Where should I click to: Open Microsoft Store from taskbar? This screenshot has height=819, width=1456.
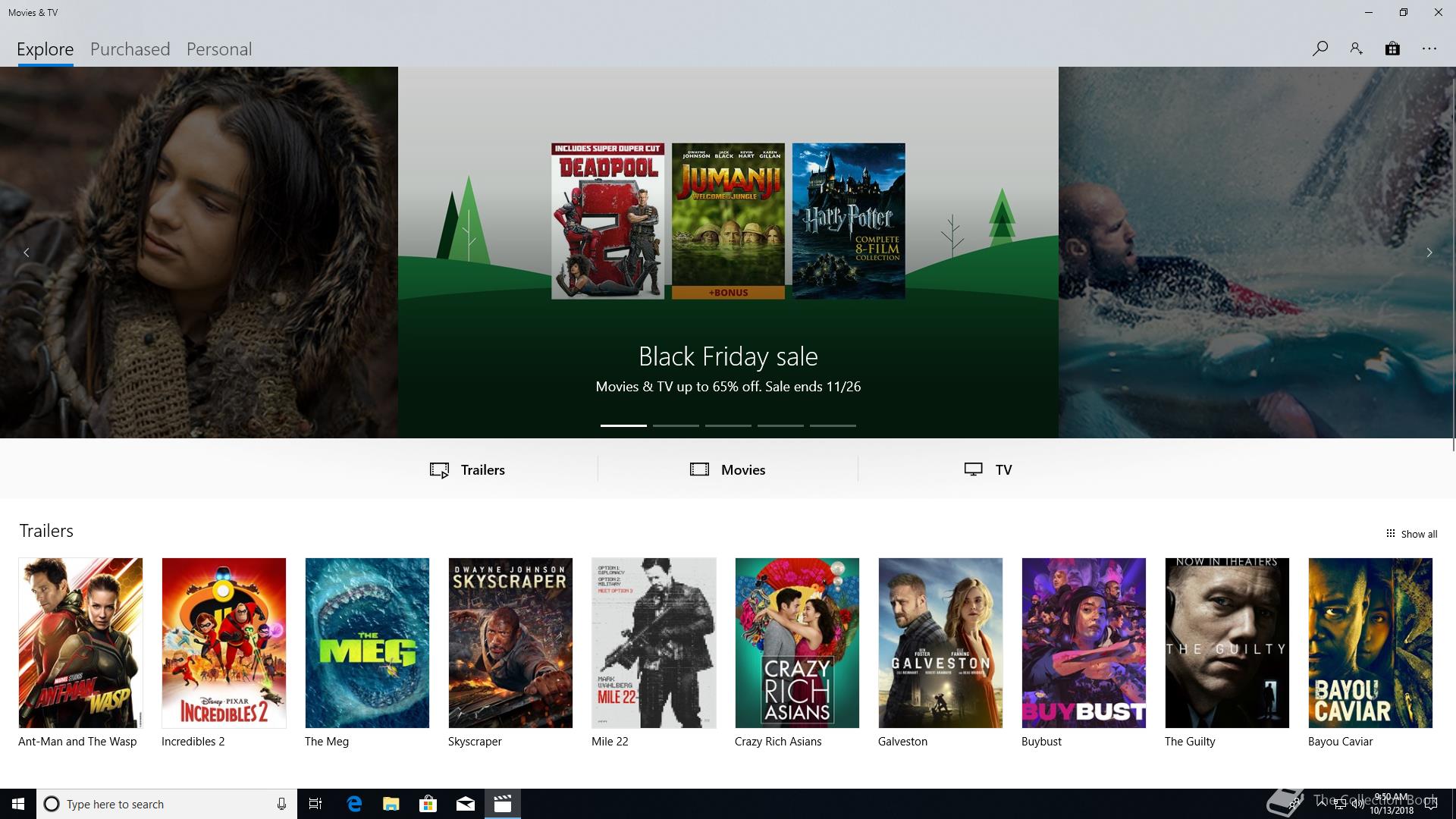point(428,804)
